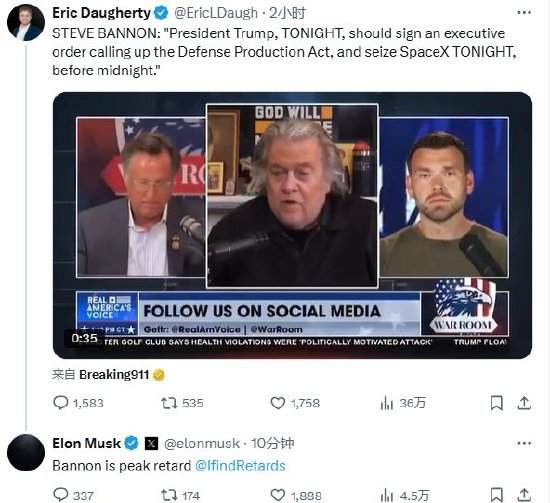Bookmark Elon Musk's reply
Image resolution: width=550 pixels, height=503 pixels.
496,495
